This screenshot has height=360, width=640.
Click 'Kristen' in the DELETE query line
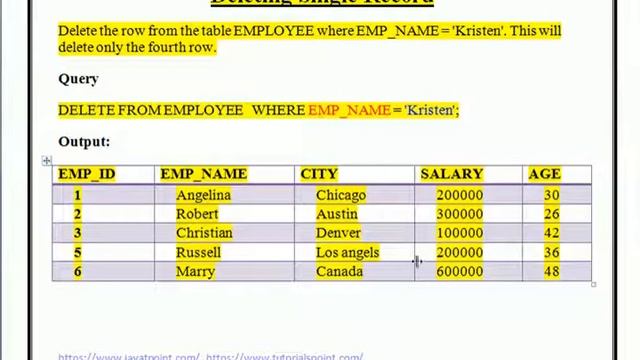point(431,111)
